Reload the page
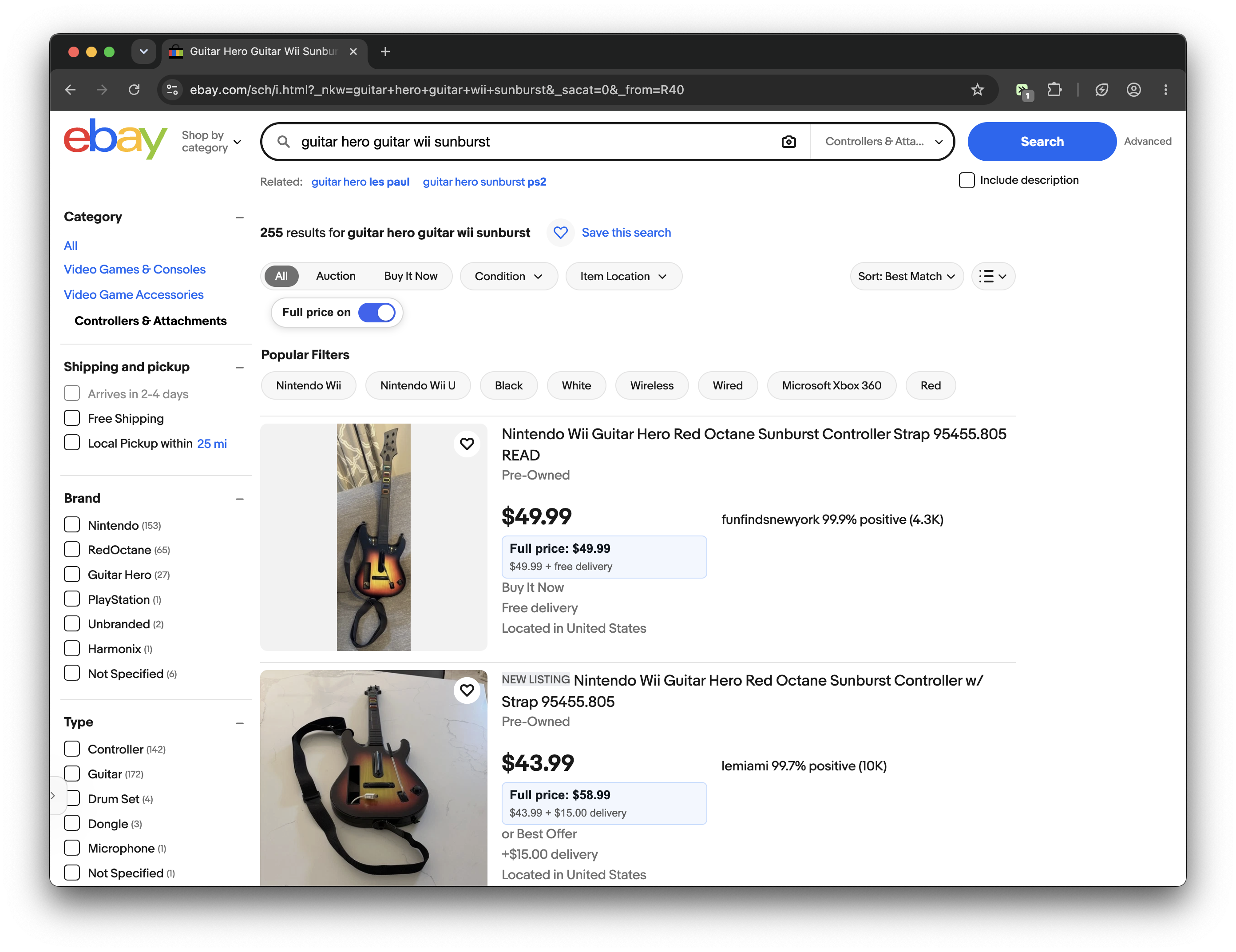This screenshot has width=1236, height=952. click(134, 89)
